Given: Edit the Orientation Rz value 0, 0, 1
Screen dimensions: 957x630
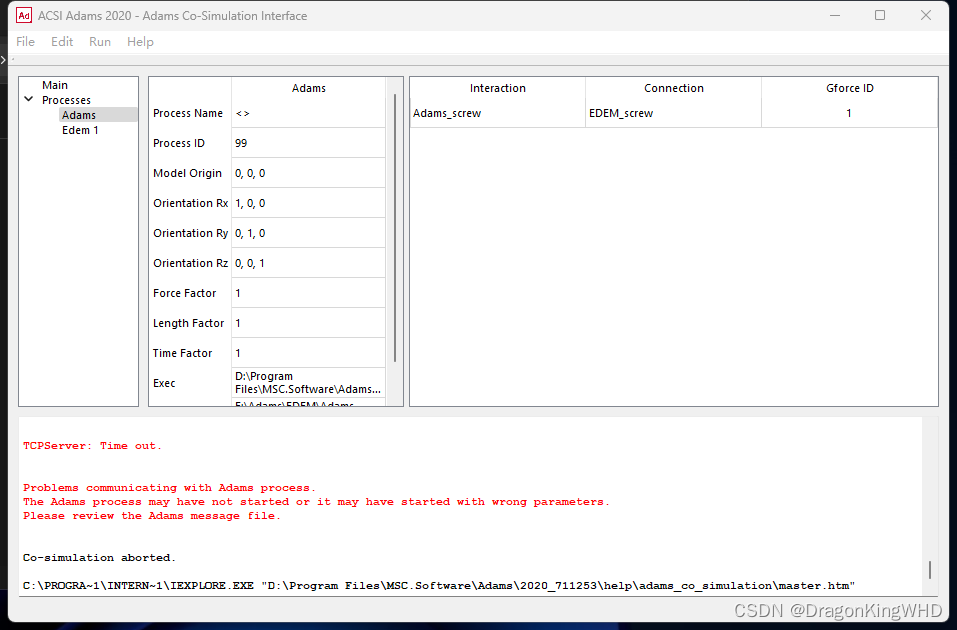Looking at the screenshot, I should [x=308, y=262].
